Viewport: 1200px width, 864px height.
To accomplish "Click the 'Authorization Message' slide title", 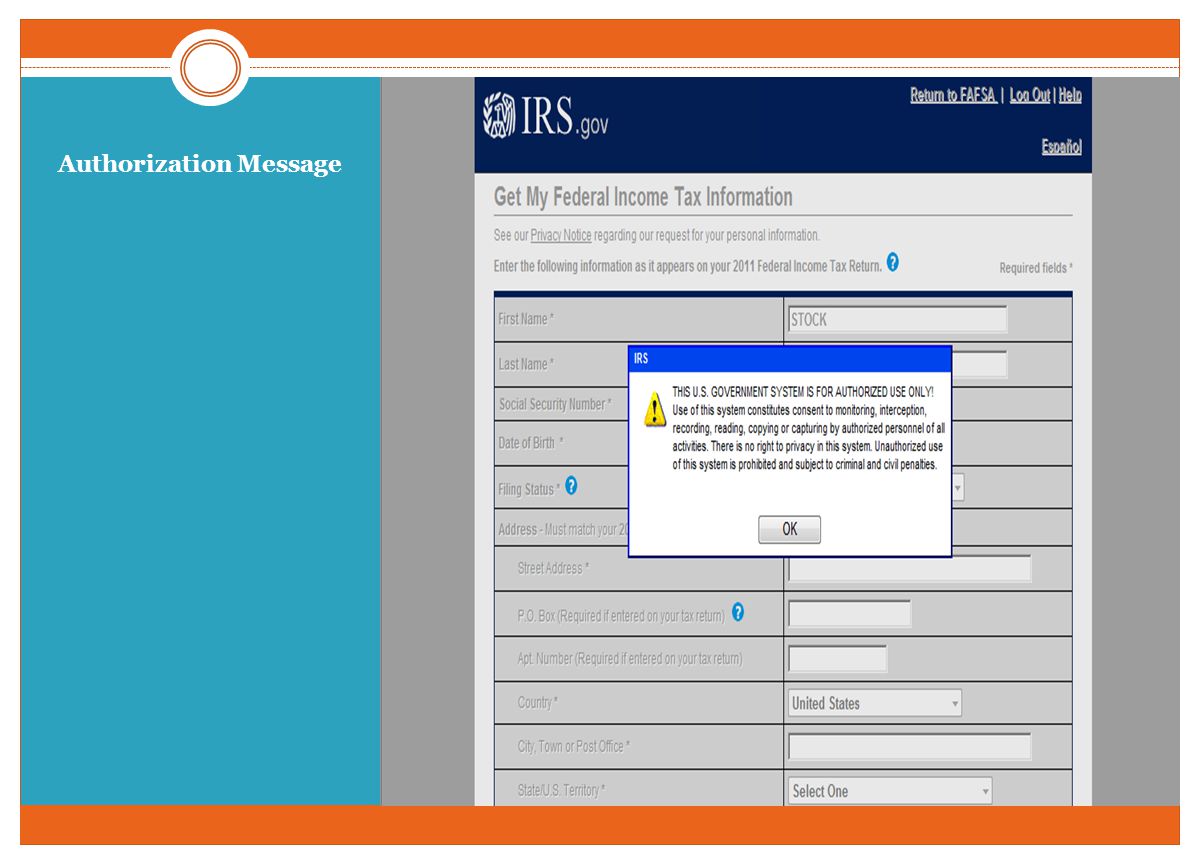I will [200, 164].
